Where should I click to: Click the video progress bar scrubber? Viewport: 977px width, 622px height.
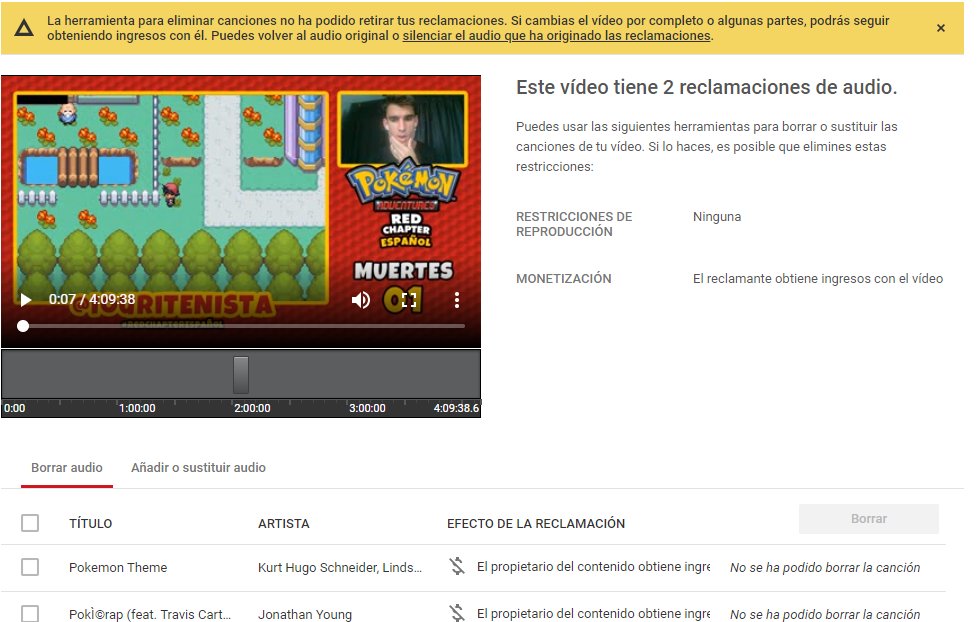click(x=23, y=326)
